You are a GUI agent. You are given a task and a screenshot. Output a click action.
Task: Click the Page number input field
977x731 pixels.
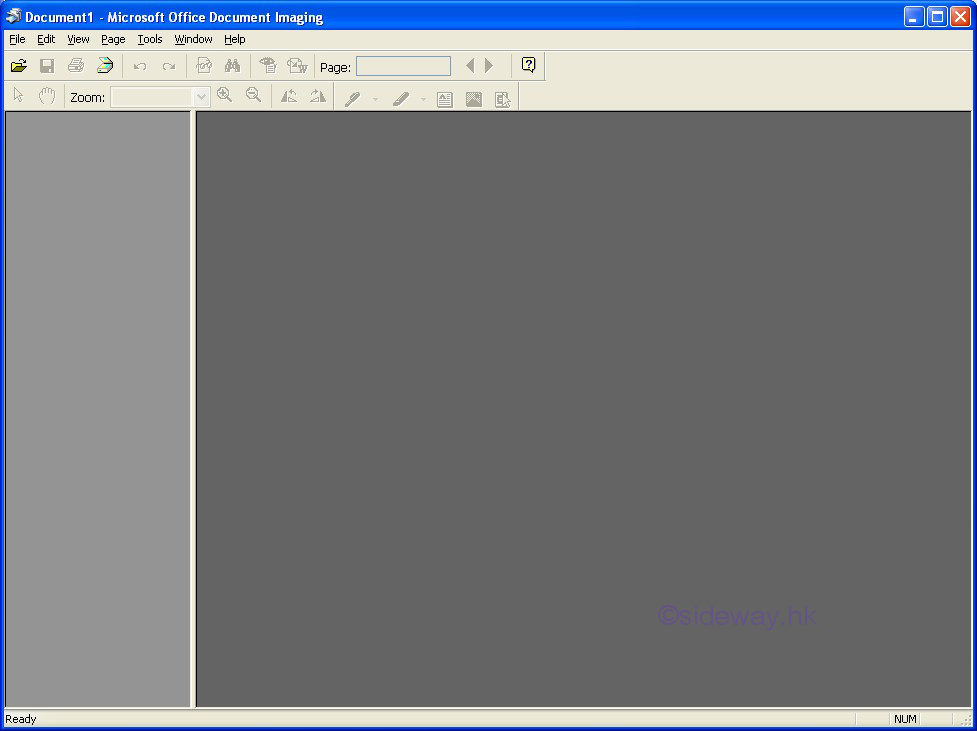(403, 66)
